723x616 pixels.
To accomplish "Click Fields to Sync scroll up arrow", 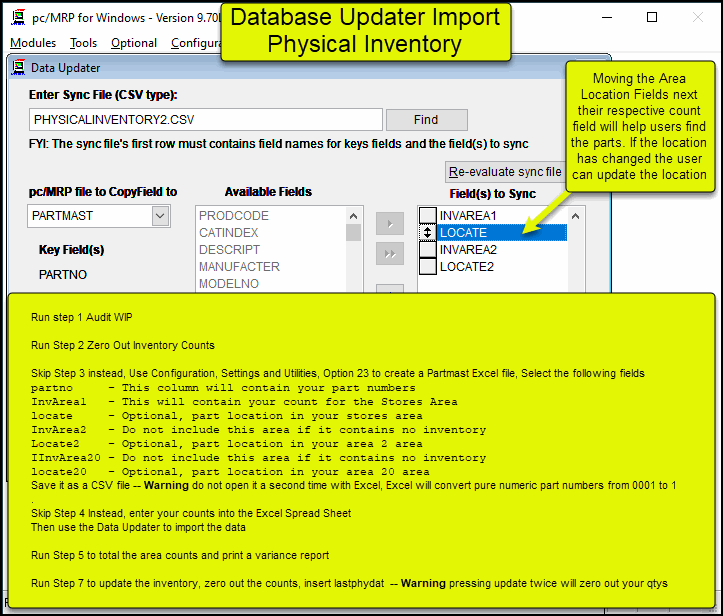I will [575, 216].
